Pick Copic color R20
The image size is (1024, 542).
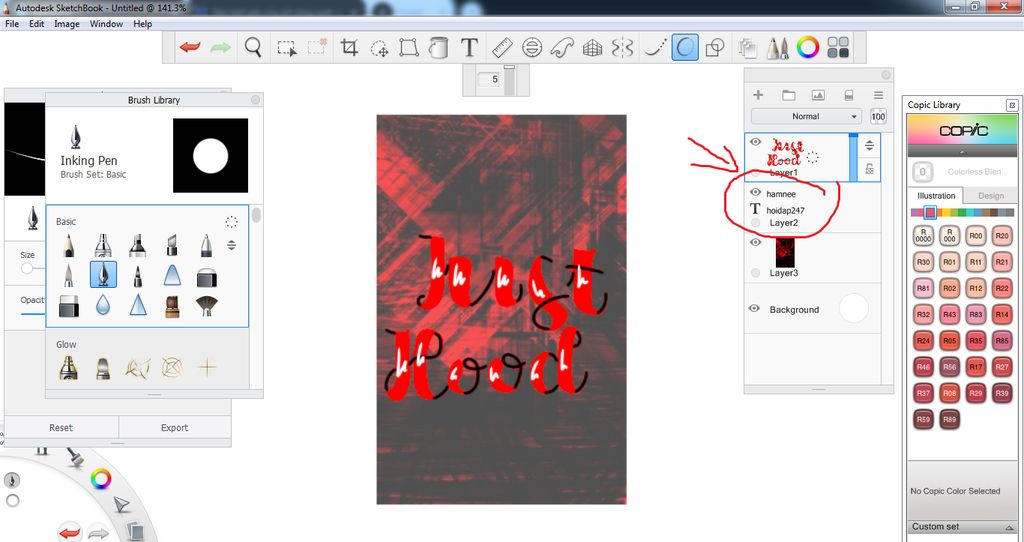point(1002,236)
